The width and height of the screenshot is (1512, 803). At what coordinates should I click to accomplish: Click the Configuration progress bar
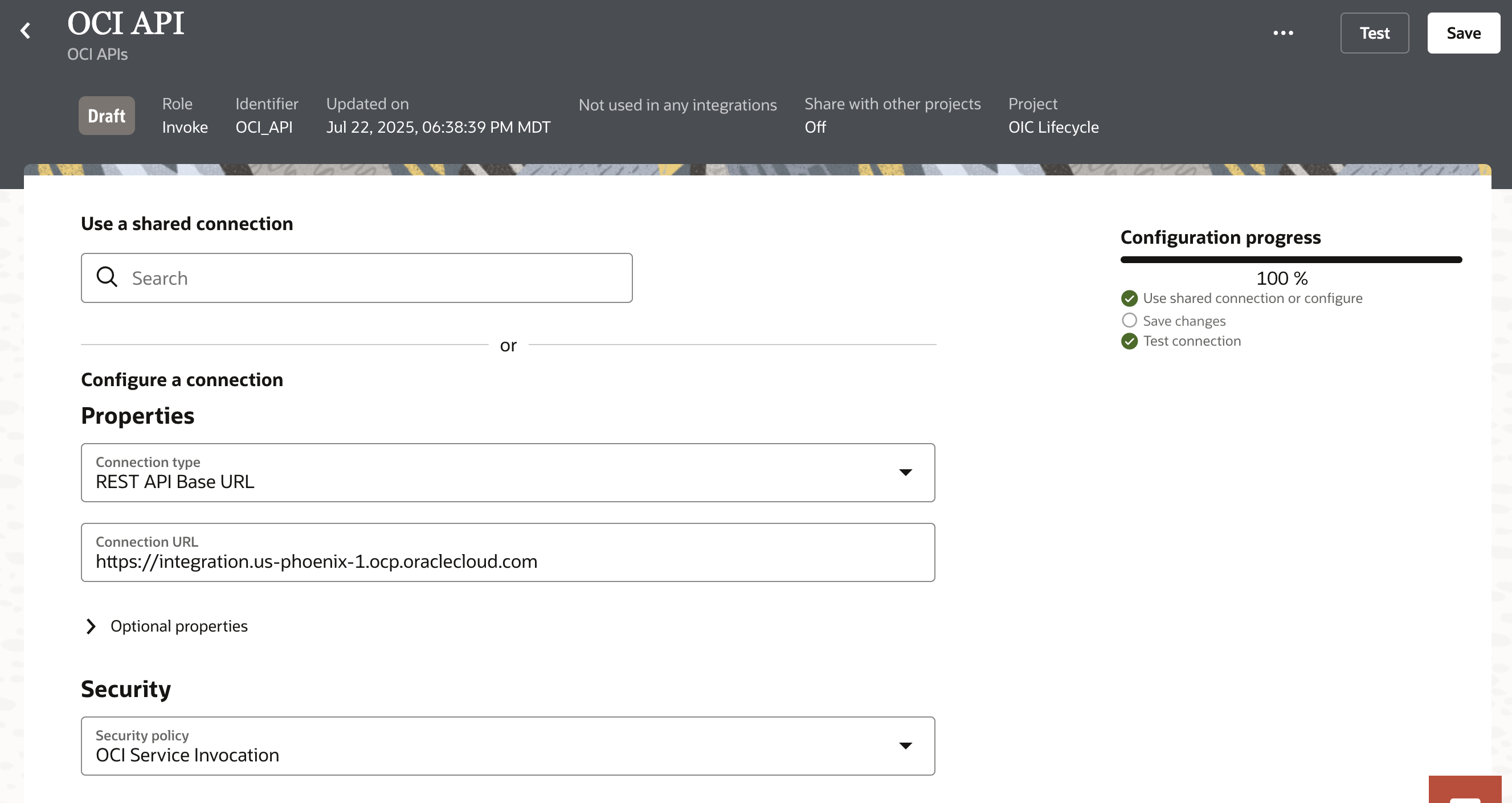click(1290, 259)
